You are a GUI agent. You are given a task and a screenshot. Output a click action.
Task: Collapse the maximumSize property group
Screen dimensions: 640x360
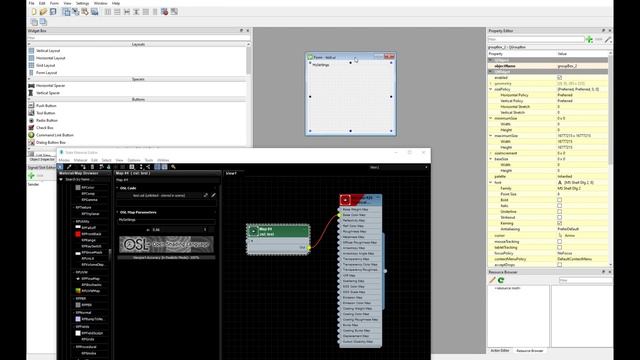pyautogui.click(x=491, y=136)
